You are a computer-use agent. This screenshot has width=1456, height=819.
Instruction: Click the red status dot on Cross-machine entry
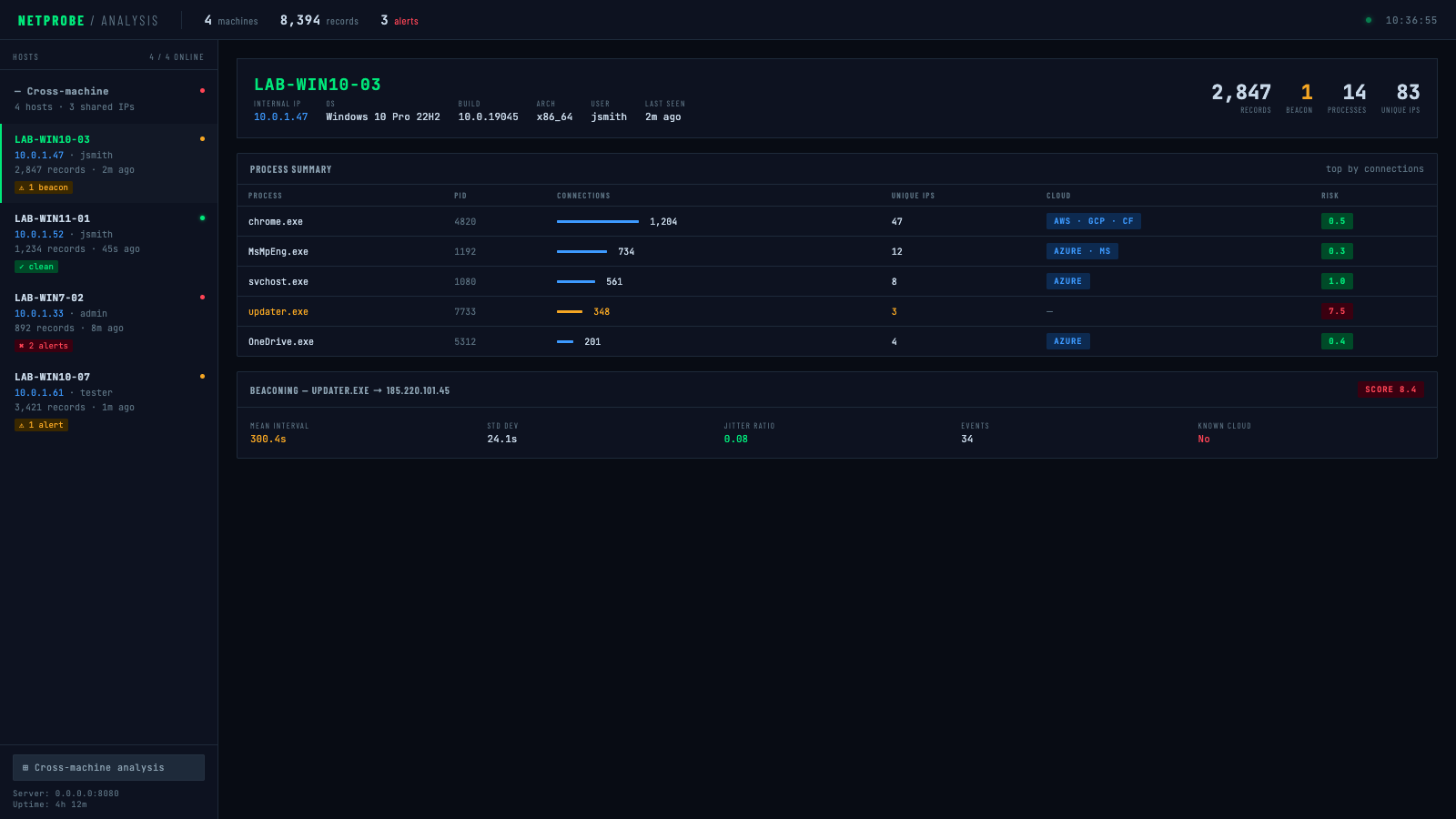[202, 91]
